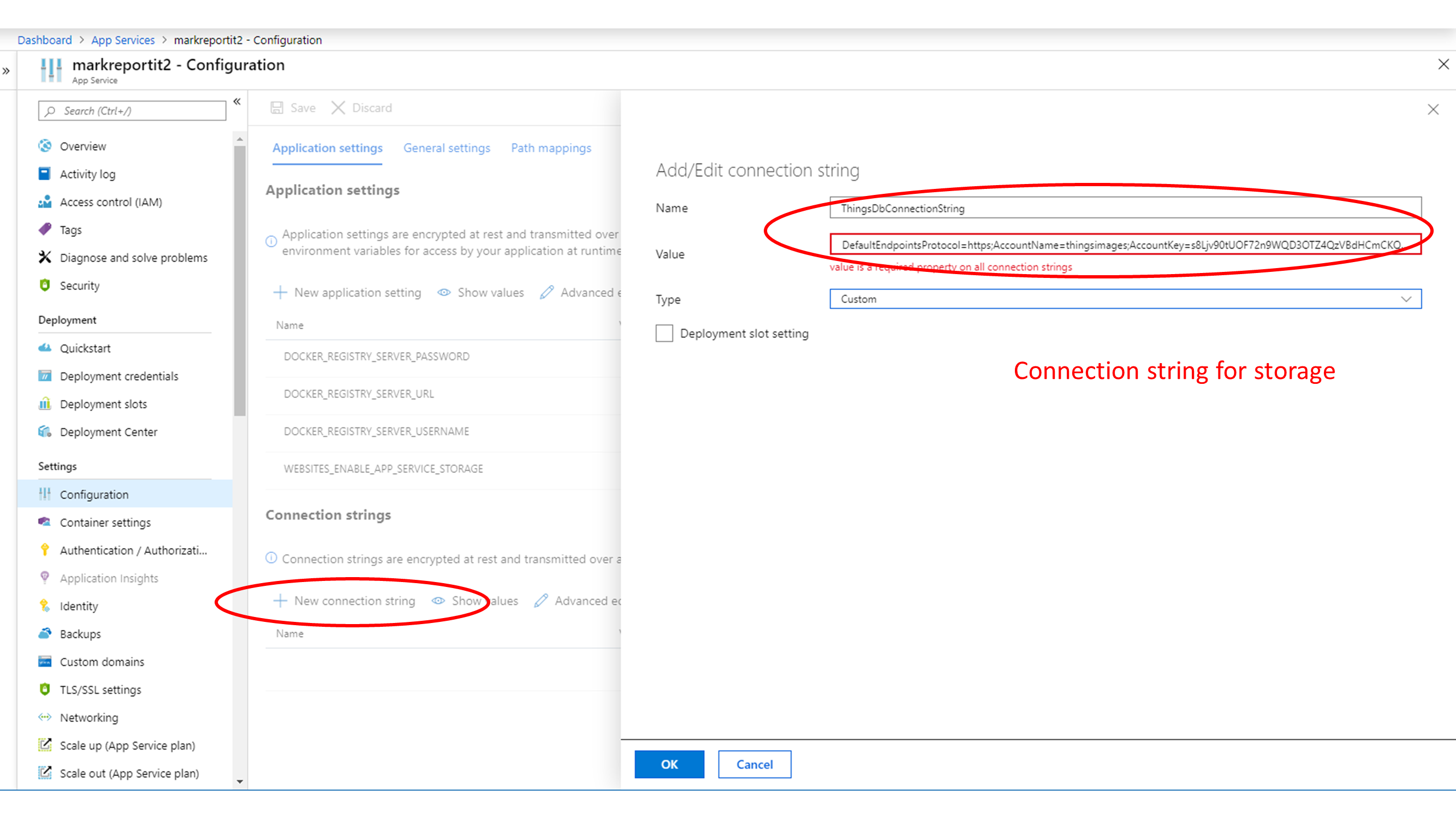Open the Type dropdown showing Custom
Viewport: 1456px width, 819px height.
pos(1125,299)
